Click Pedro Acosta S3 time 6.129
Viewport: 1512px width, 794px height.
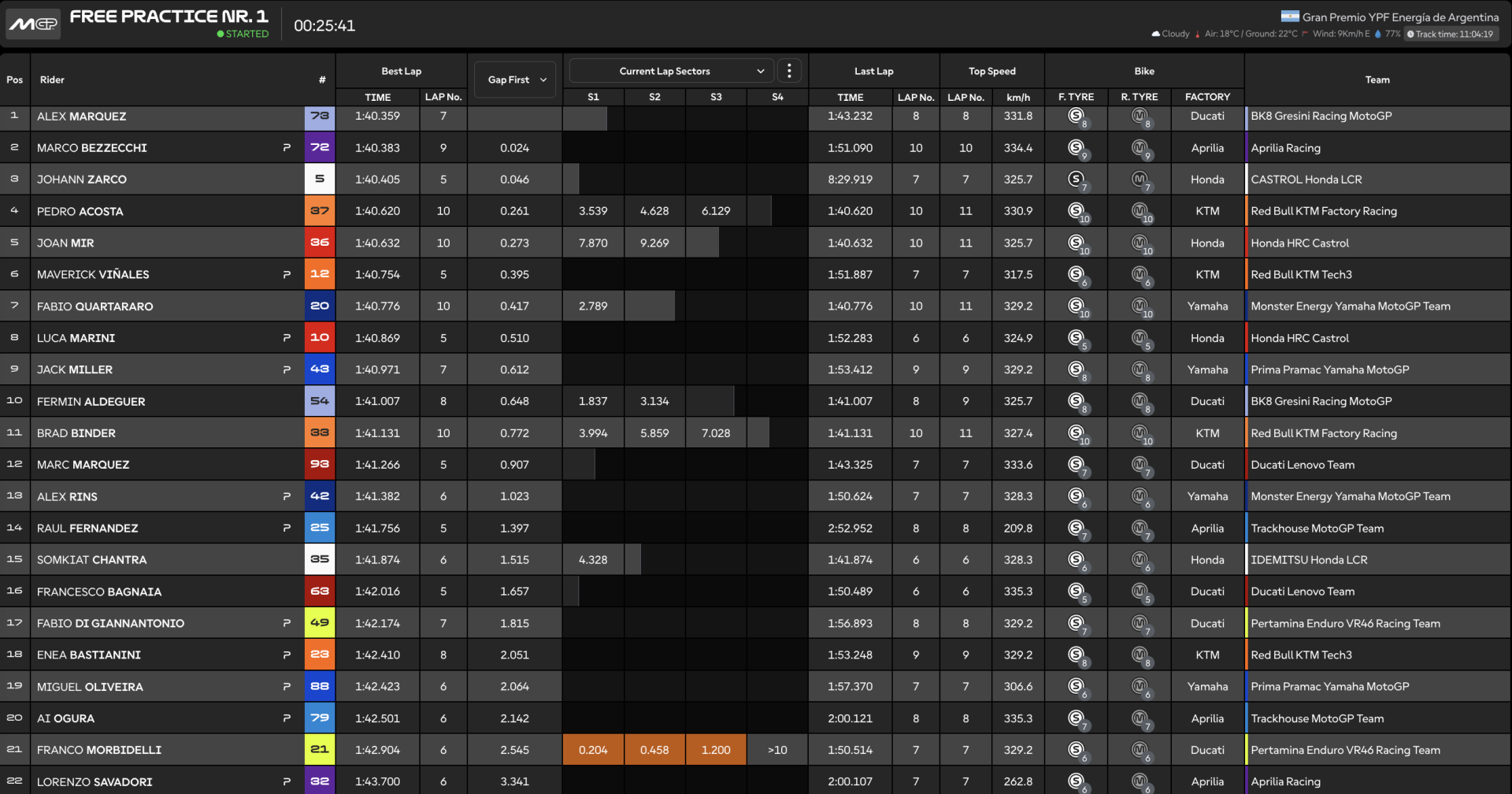(x=716, y=211)
